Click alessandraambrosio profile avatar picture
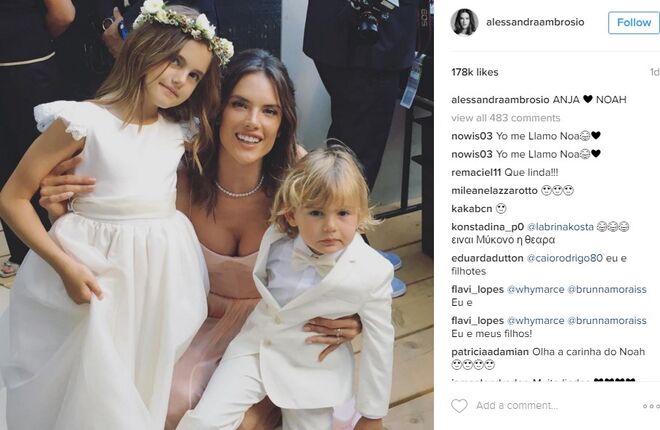The width and height of the screenshot is (660, 430). (x=465, y=22)
